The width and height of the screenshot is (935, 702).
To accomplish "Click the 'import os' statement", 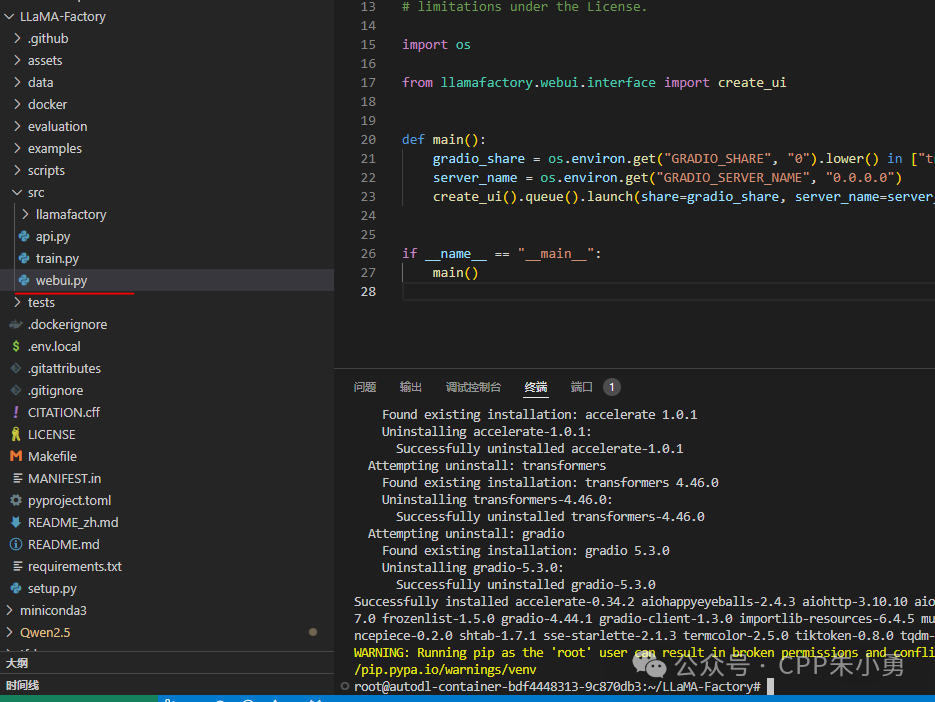I will [436, 45].
